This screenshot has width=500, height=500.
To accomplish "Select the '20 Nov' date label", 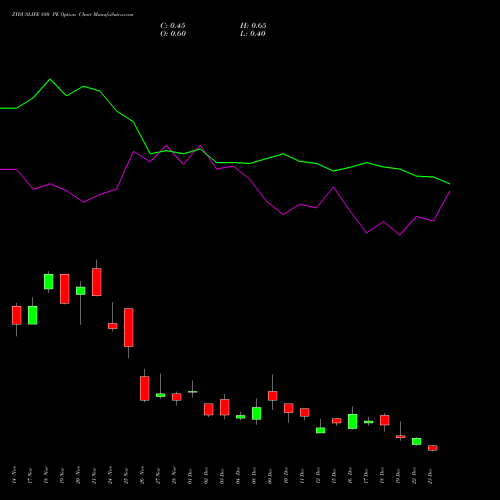I will click(78, 475).
